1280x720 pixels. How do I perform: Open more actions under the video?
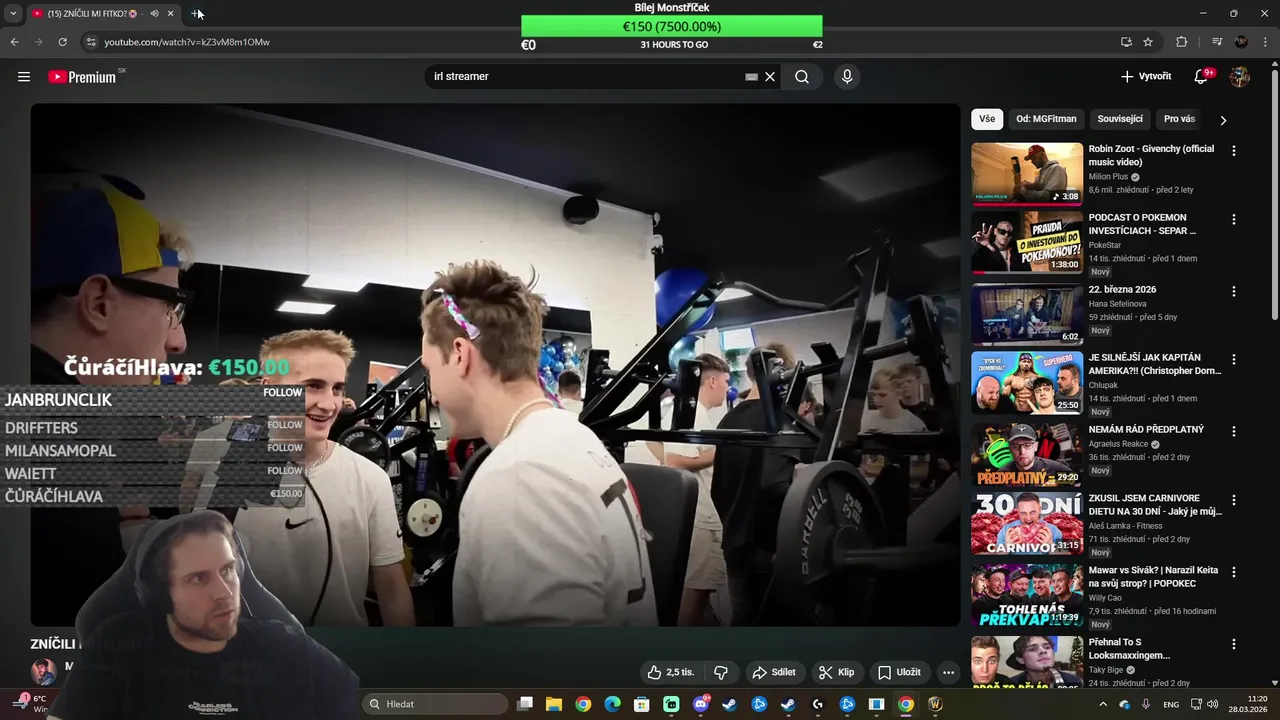948,672
